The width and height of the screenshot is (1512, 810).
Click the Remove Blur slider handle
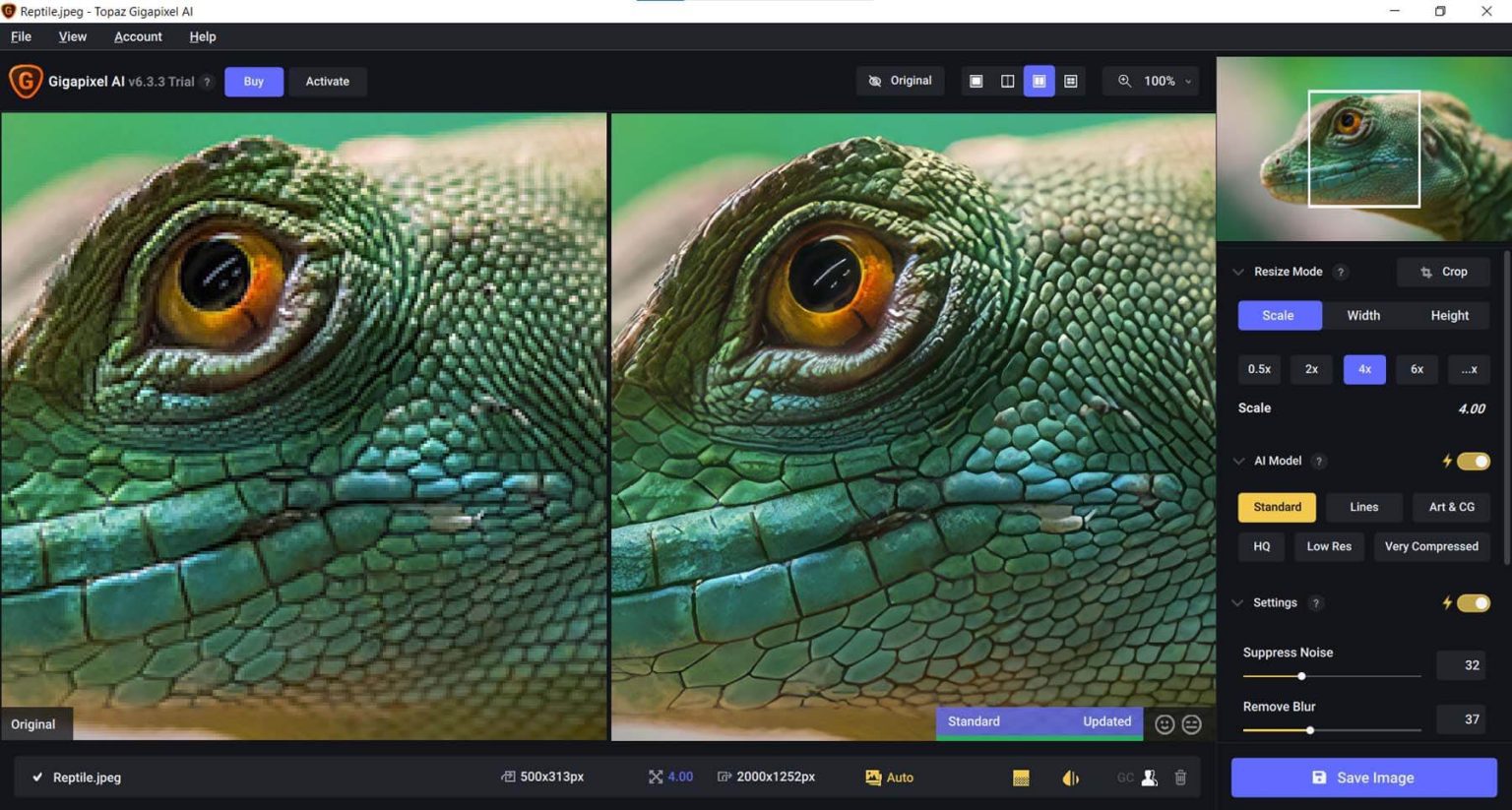(x=1310, y=730)
